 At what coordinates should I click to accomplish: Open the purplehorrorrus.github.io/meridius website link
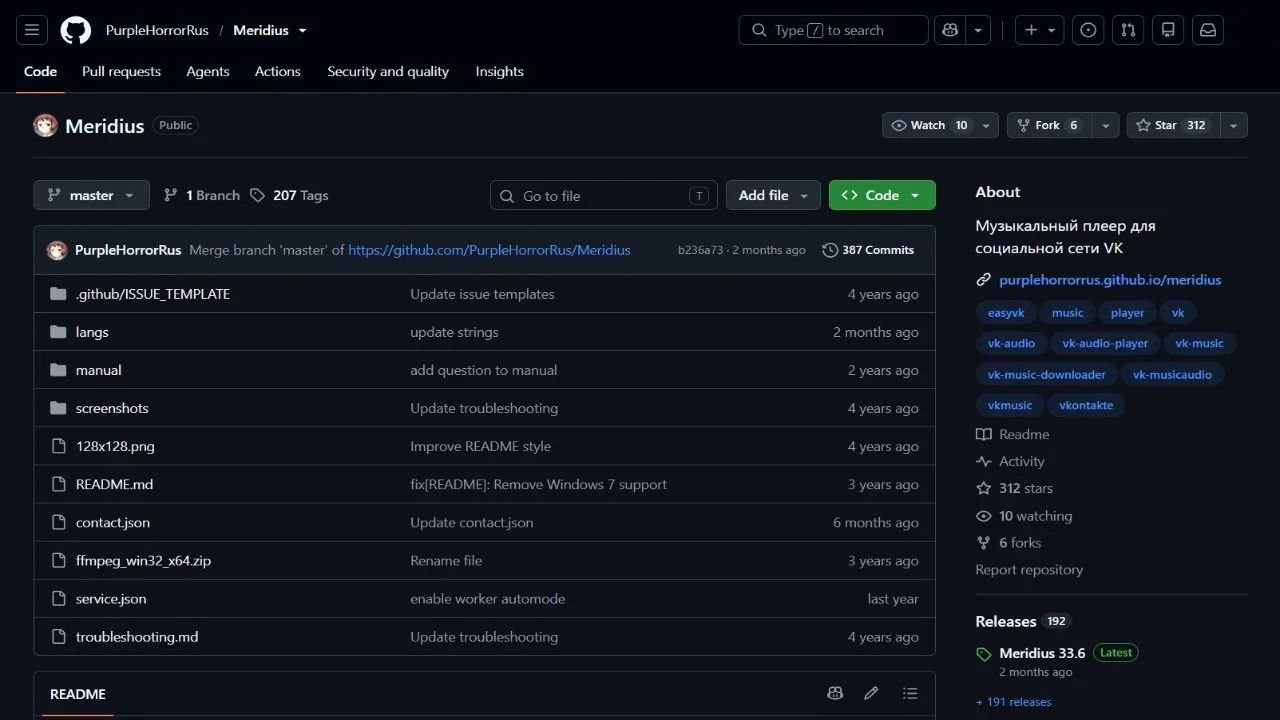1110,280
